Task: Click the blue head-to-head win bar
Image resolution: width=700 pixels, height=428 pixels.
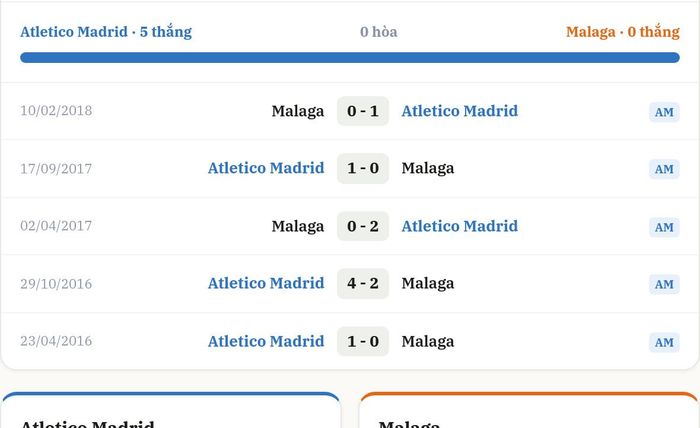Action: (350, 58)
